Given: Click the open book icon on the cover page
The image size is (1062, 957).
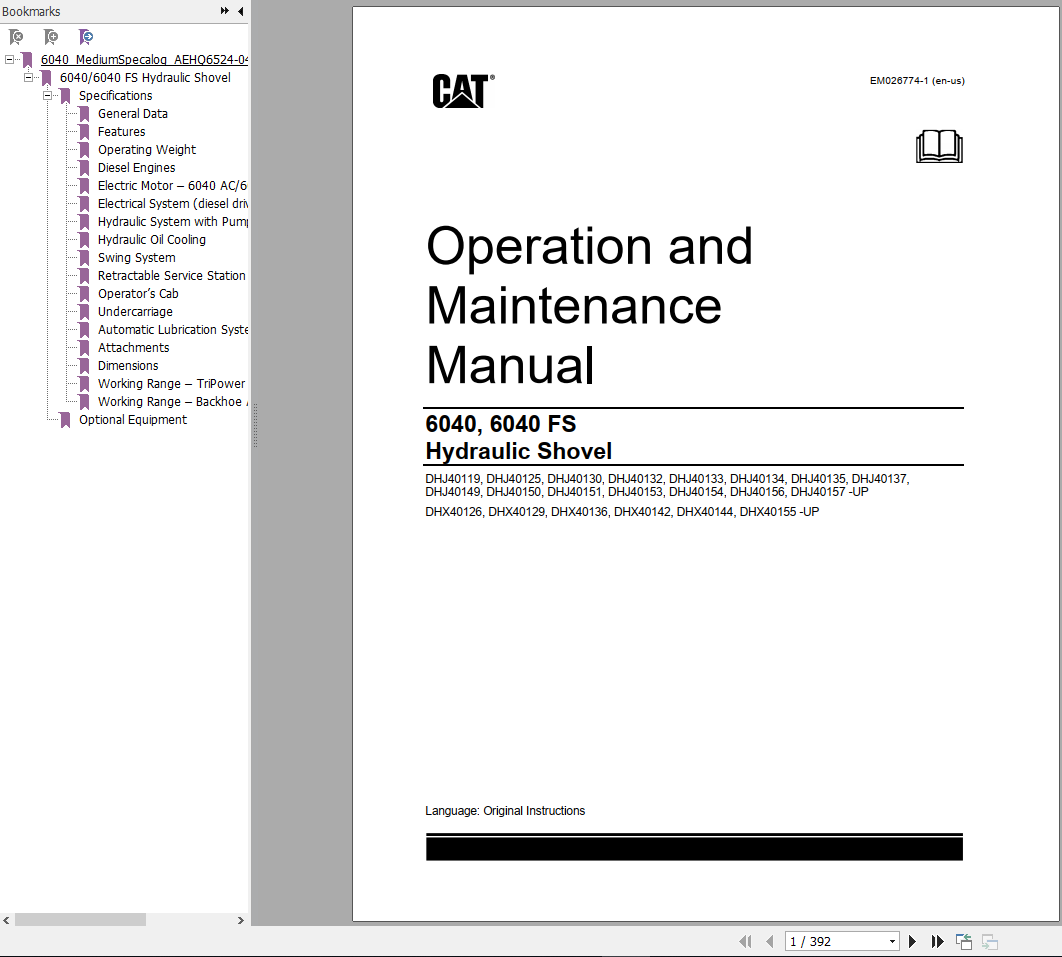Looking at the screenshot, I should point(939,146).
